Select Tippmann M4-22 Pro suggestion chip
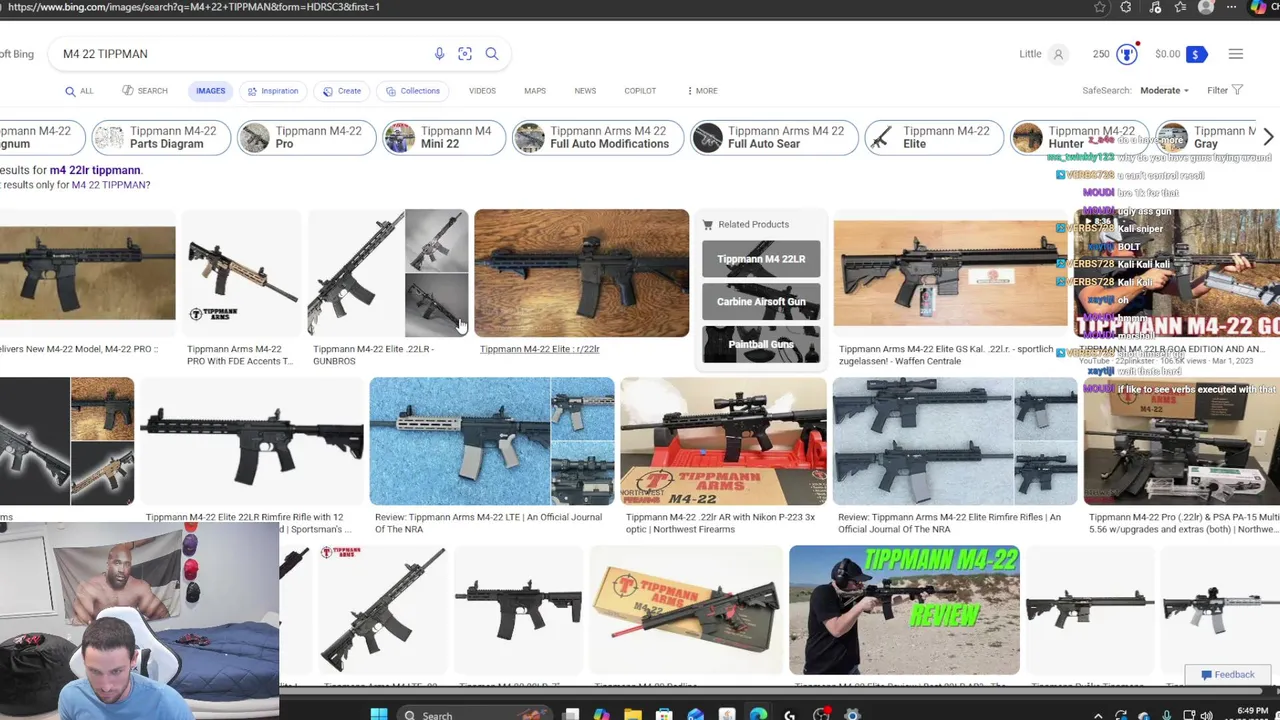 pyautogui.click(x=306, y=137)
